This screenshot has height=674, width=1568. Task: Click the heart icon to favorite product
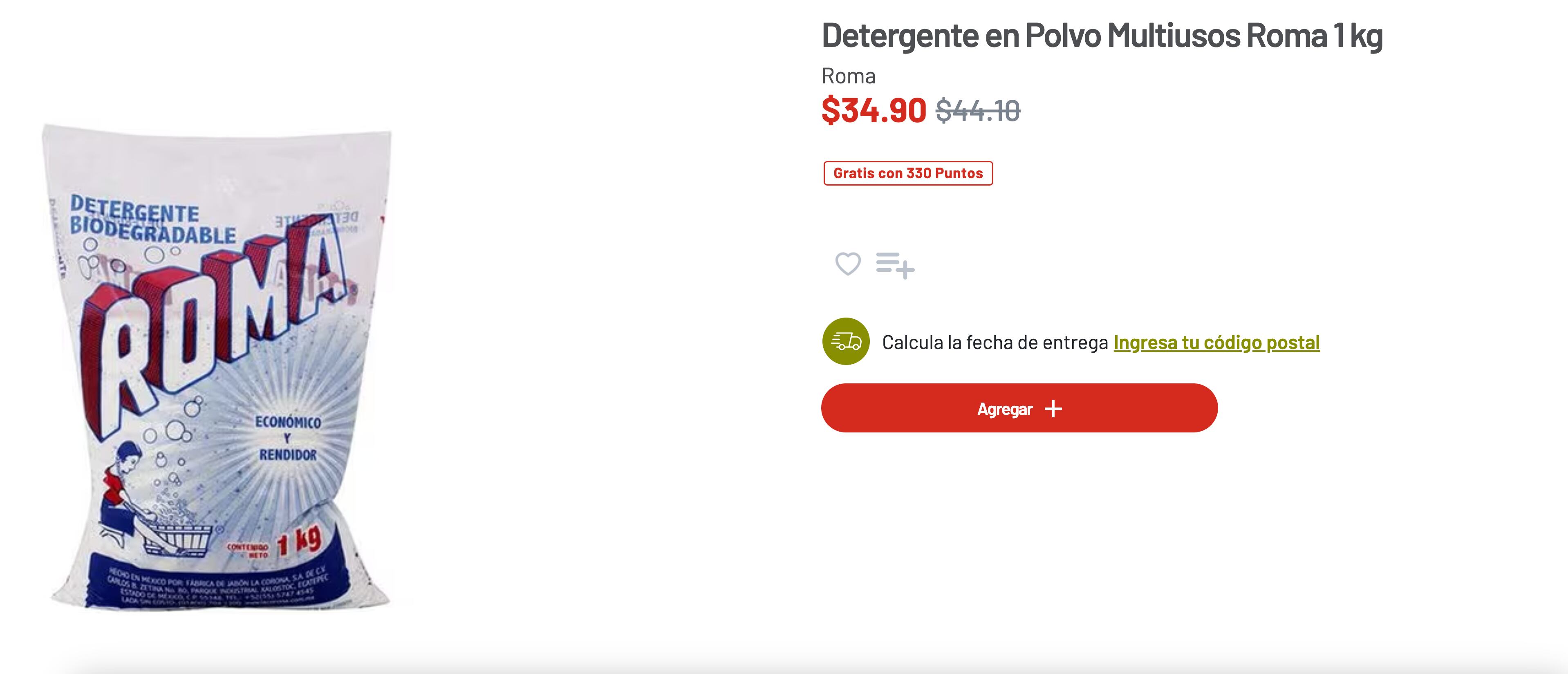click(x=847, y=264)
